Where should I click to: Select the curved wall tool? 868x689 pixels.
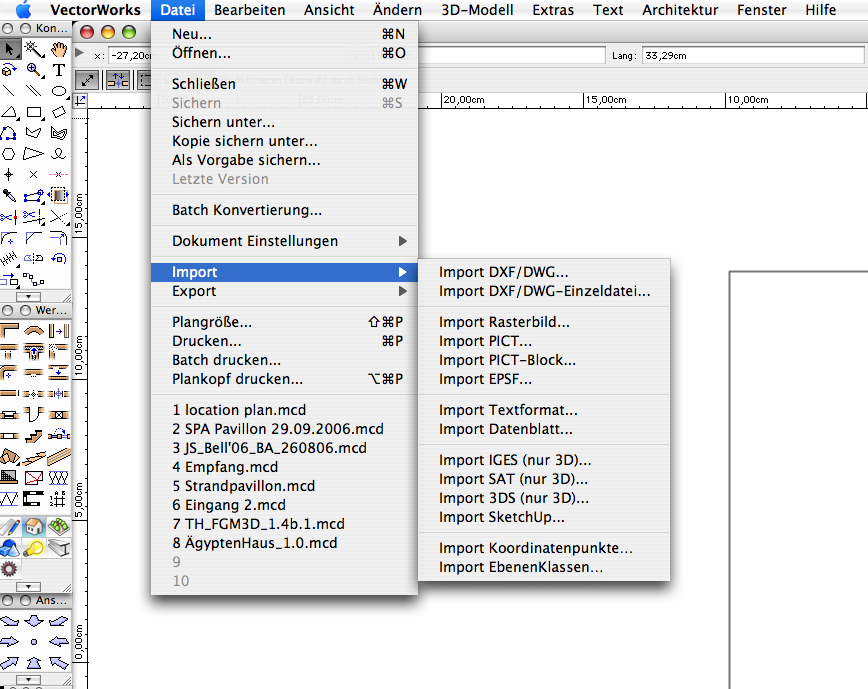(34, 331)
